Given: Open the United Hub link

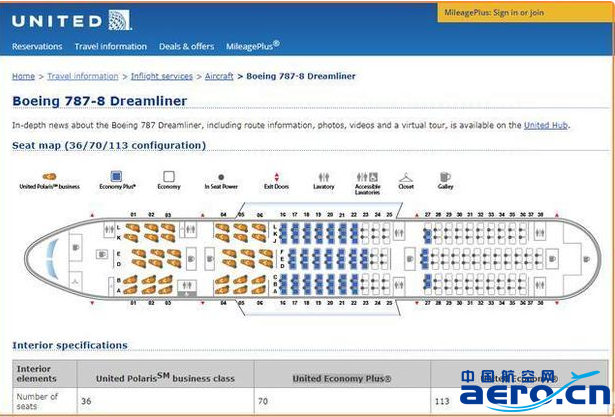Looking at the screenshot, I should (546, 126).
